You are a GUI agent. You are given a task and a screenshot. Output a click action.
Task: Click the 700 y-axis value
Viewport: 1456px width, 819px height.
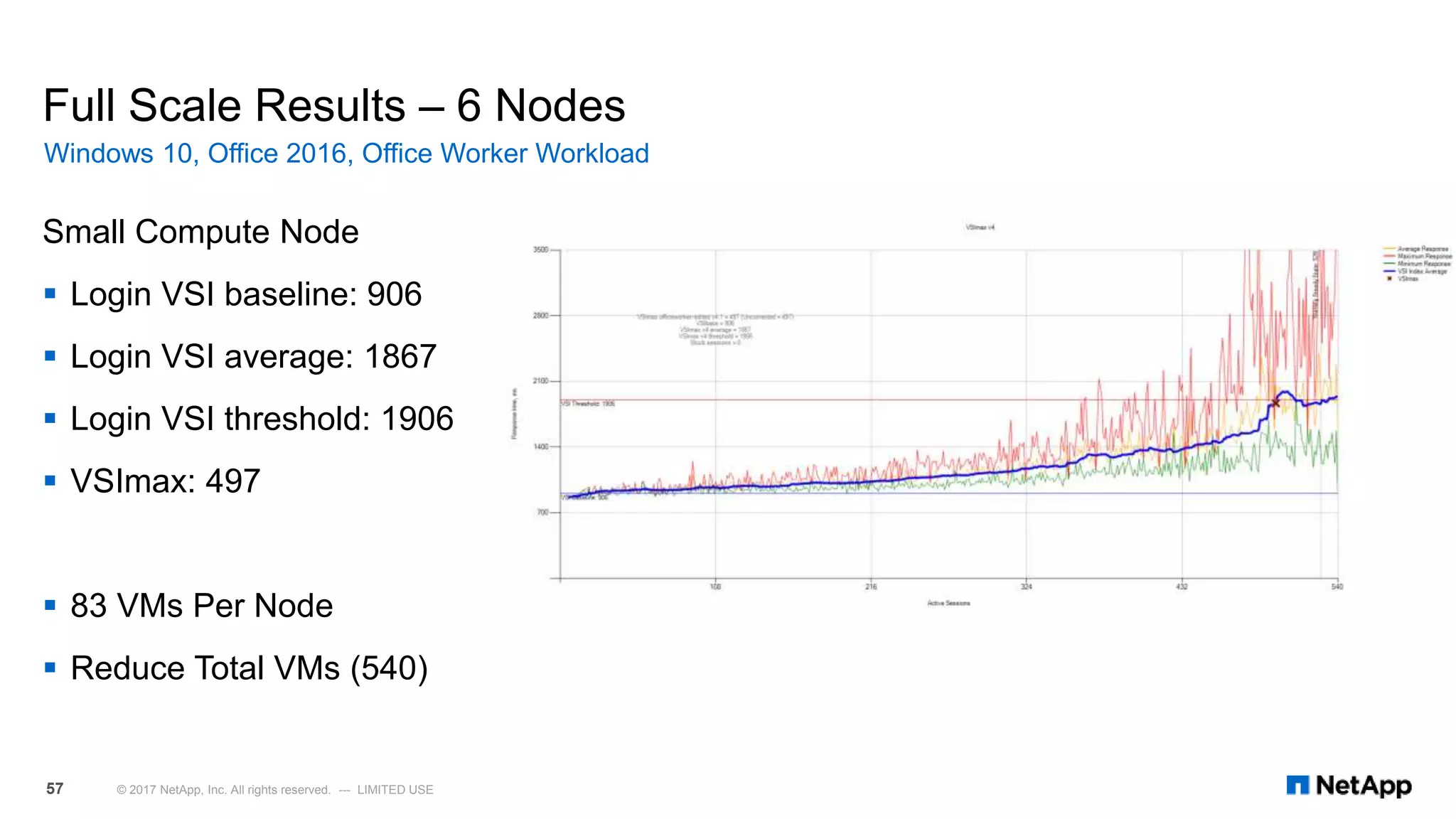542,512
